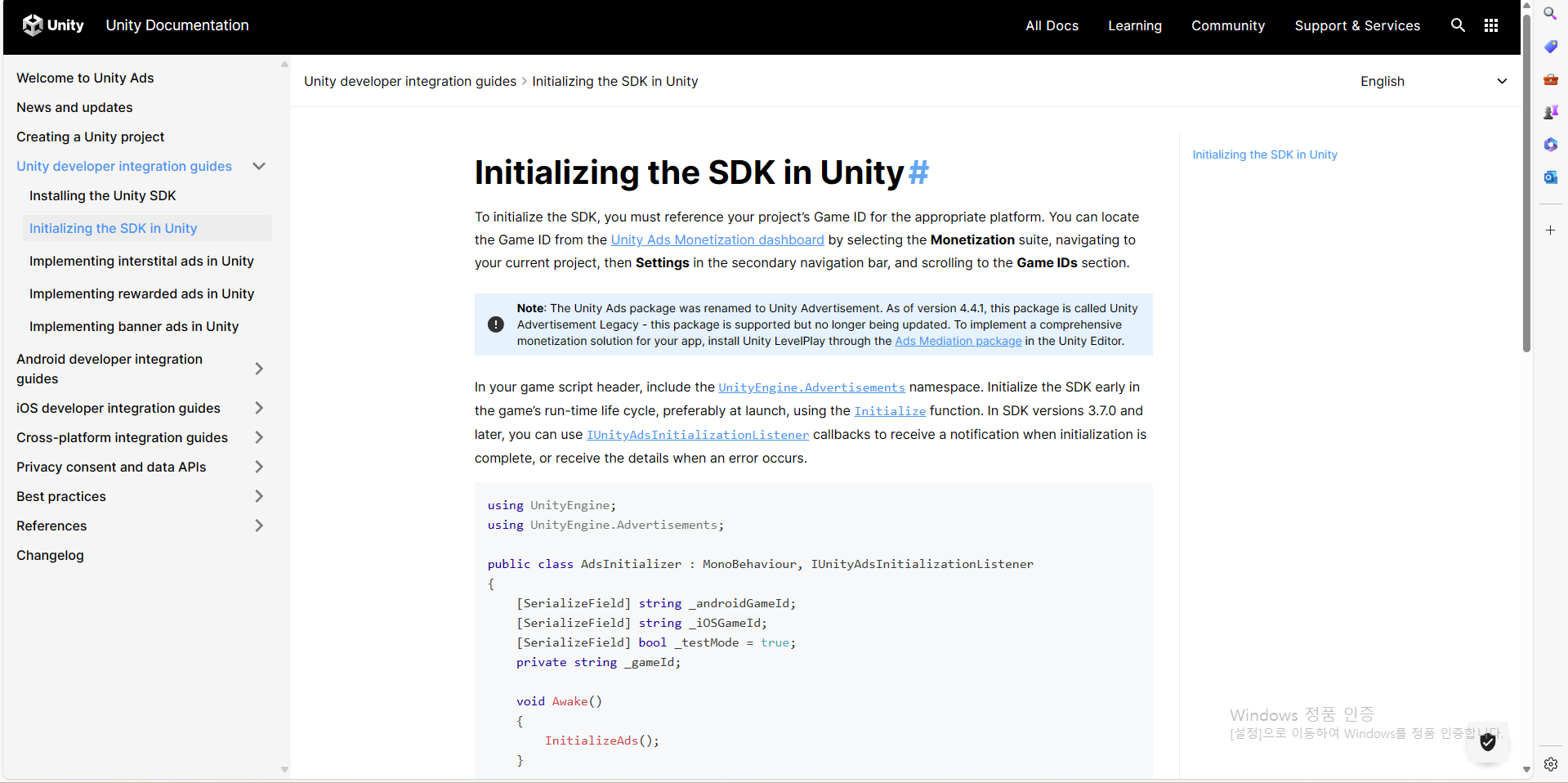Open Community menu item

tap(1228, 25)
